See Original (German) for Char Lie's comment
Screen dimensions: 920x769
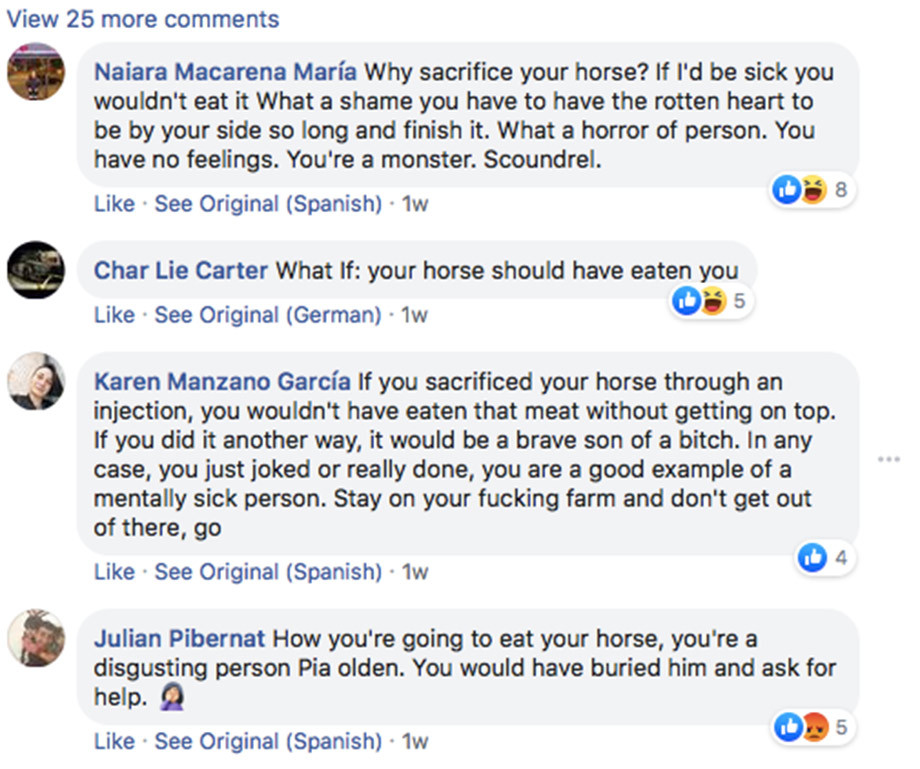tap(268, 315)
